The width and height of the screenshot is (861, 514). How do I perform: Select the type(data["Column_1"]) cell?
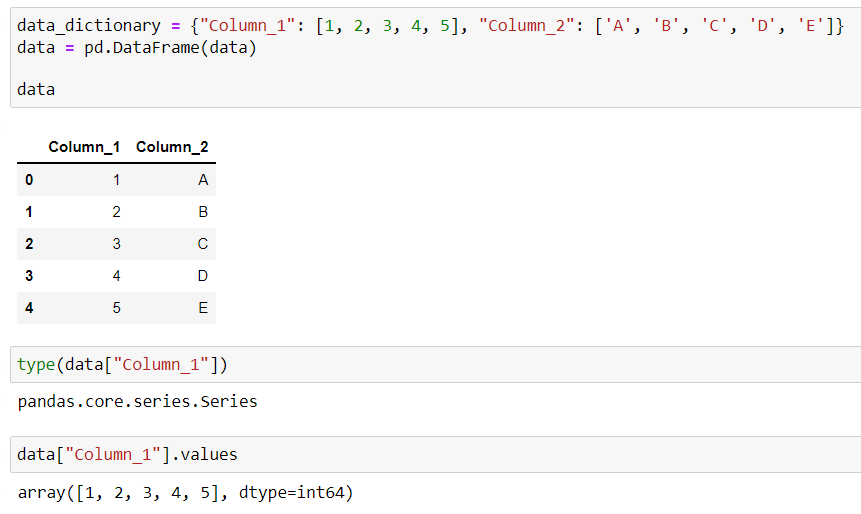[435, 365]
